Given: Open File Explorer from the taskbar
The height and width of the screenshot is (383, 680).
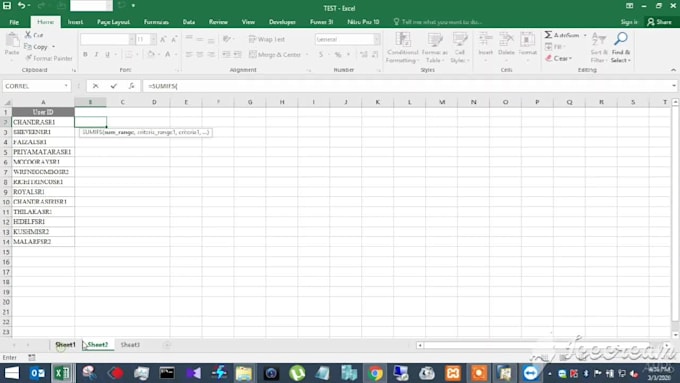Looking at the screenshot, I should [x=244, y=373].
